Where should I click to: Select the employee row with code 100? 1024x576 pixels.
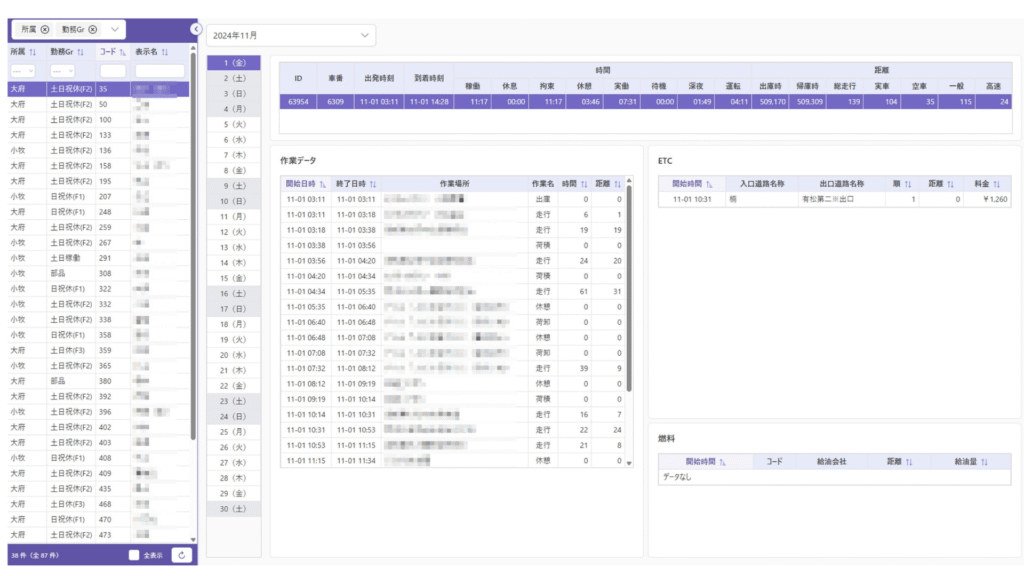(100, 120)
